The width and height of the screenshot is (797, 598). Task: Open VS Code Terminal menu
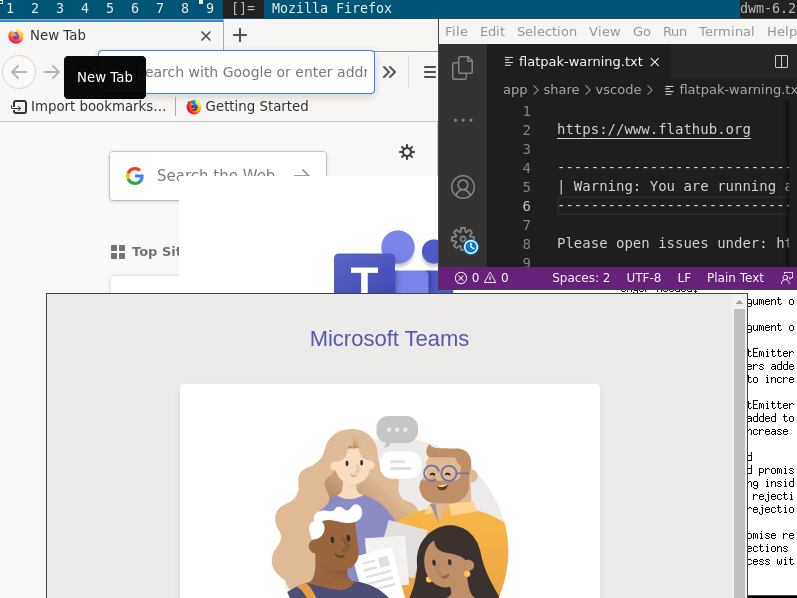pos(726,32)
